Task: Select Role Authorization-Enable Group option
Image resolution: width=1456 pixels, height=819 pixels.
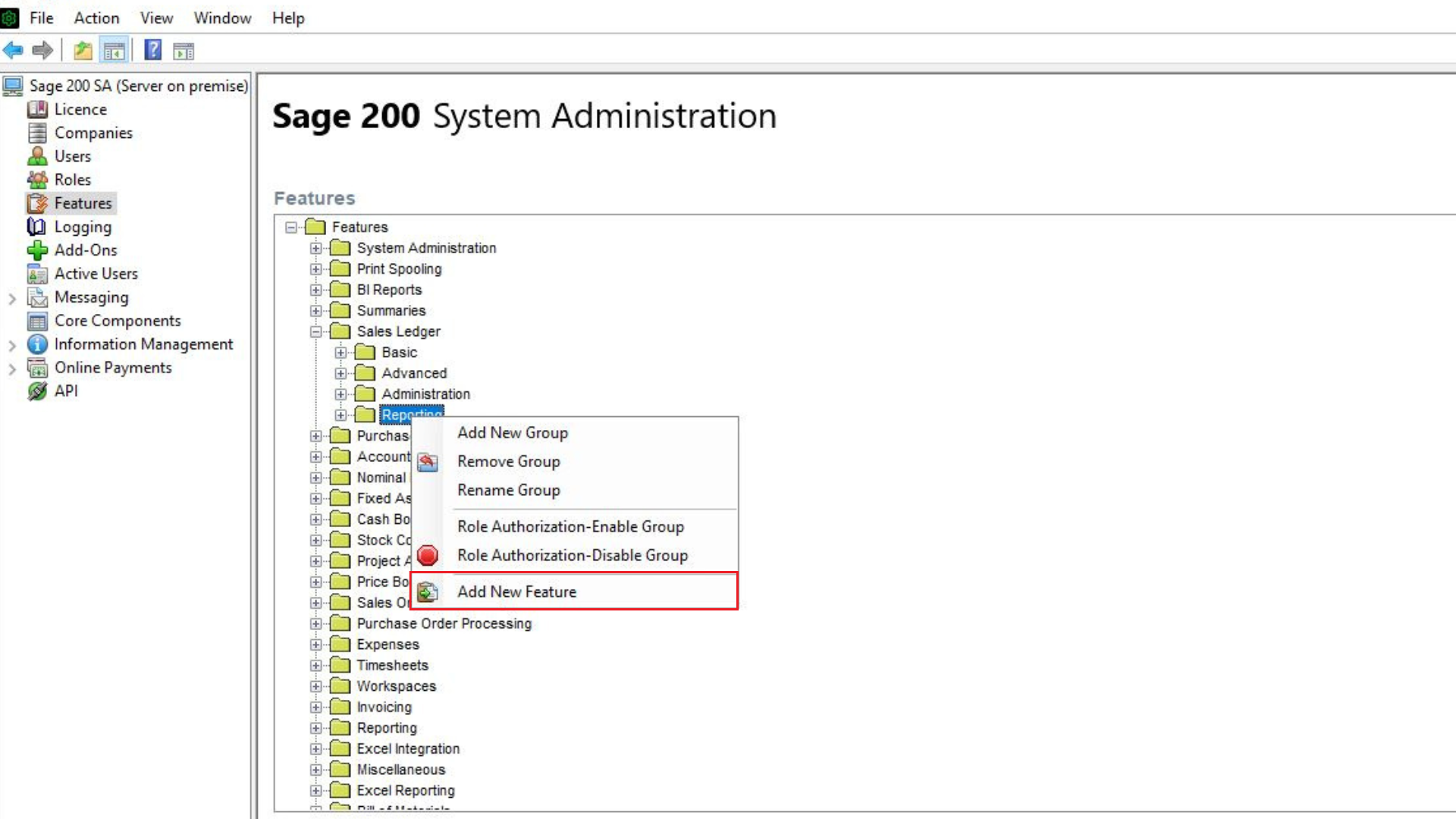Action: 570,526
